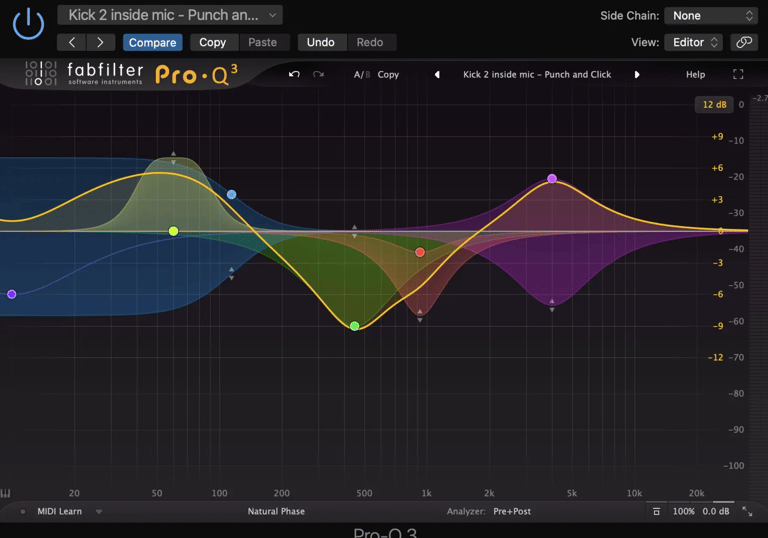Viewport: 768px width, 538px height.
Task: Open the Kick 2 inside mic preset name menu
Action: pos(537,74)
